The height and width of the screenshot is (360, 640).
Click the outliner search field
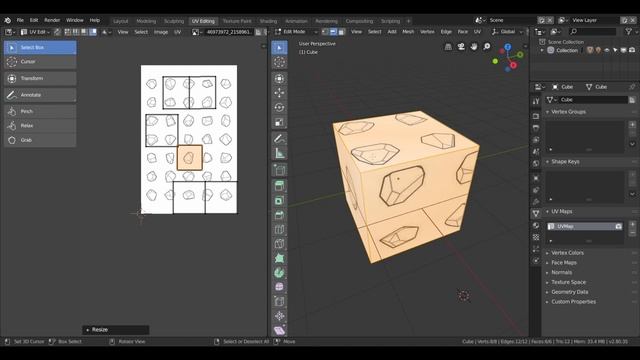pyautogui.click(x=593, y=31)
